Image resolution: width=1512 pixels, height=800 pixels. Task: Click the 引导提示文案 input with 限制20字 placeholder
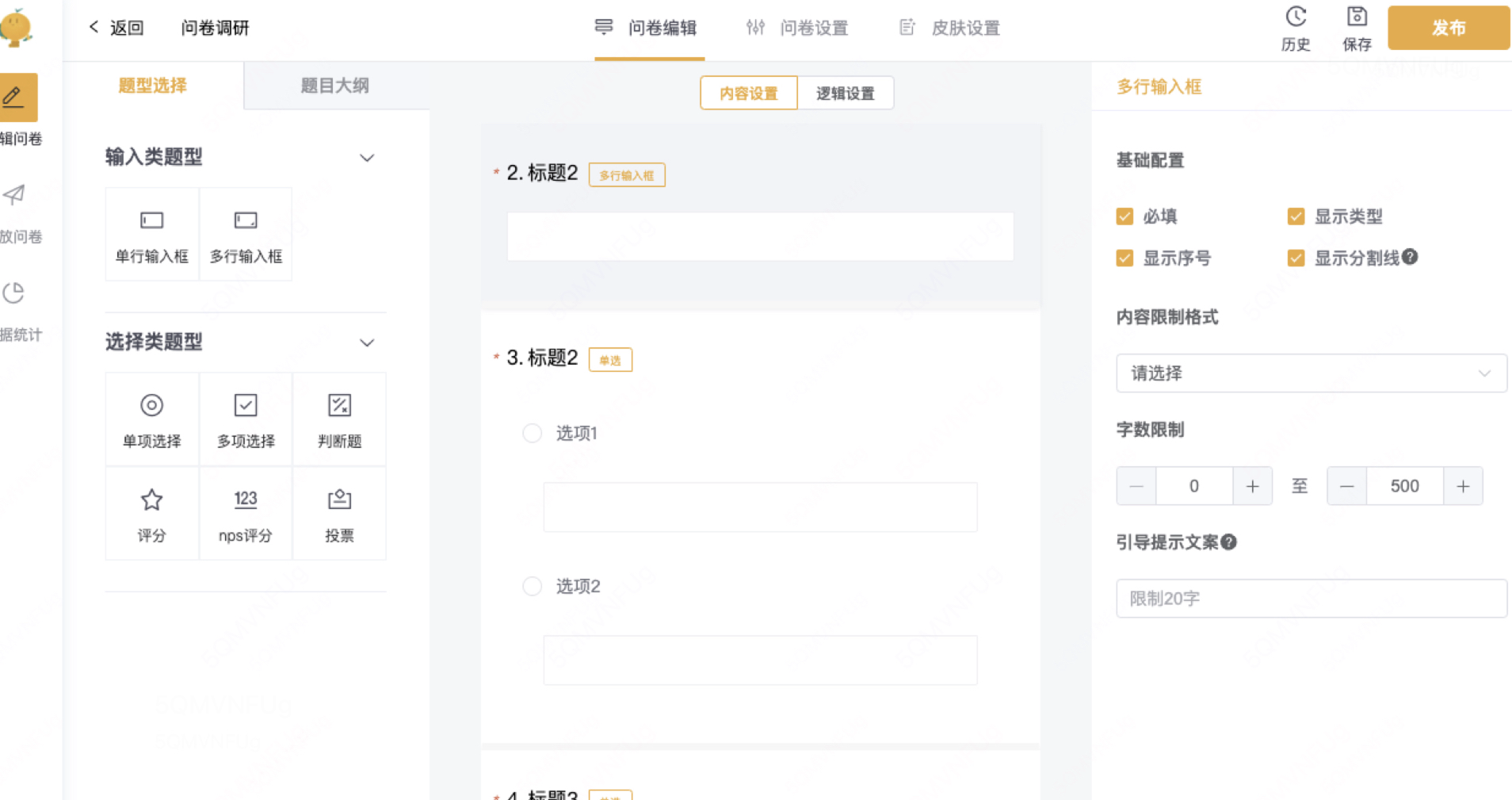click(1312, 599)
